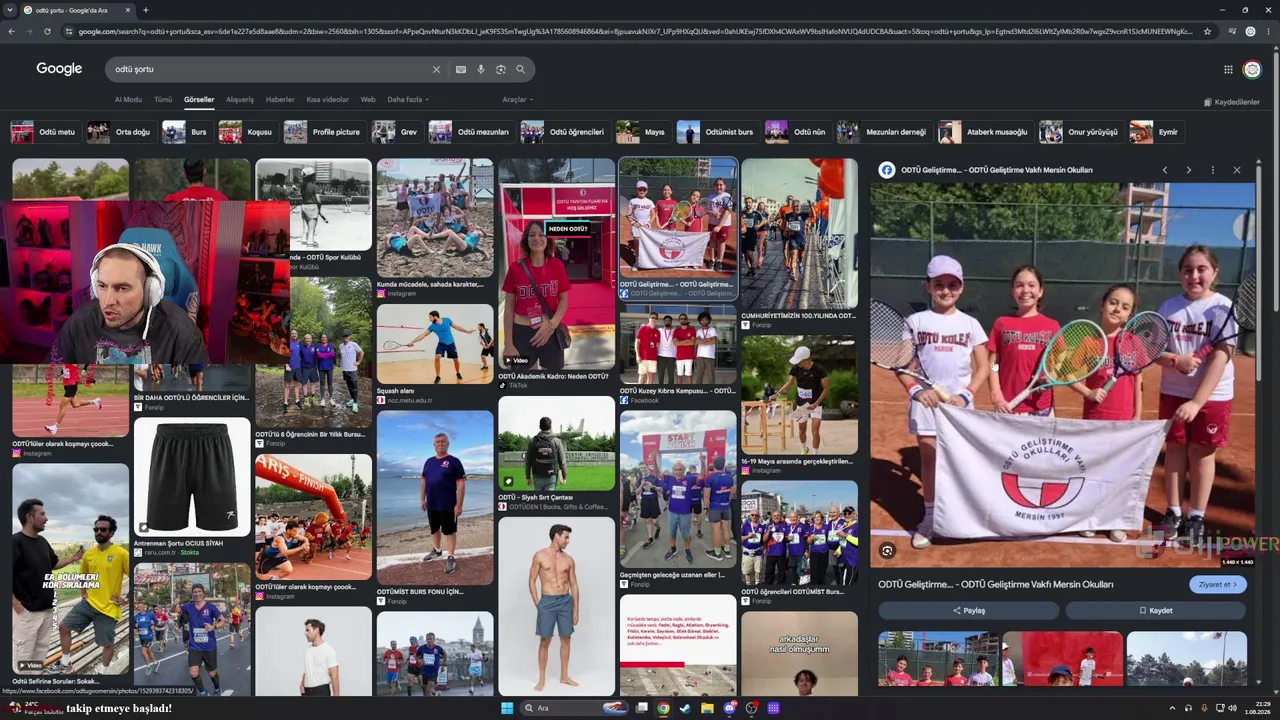Open the Google account avatar menu
The height and width of the screenshot is (720, 1280).
(1252, 69)
